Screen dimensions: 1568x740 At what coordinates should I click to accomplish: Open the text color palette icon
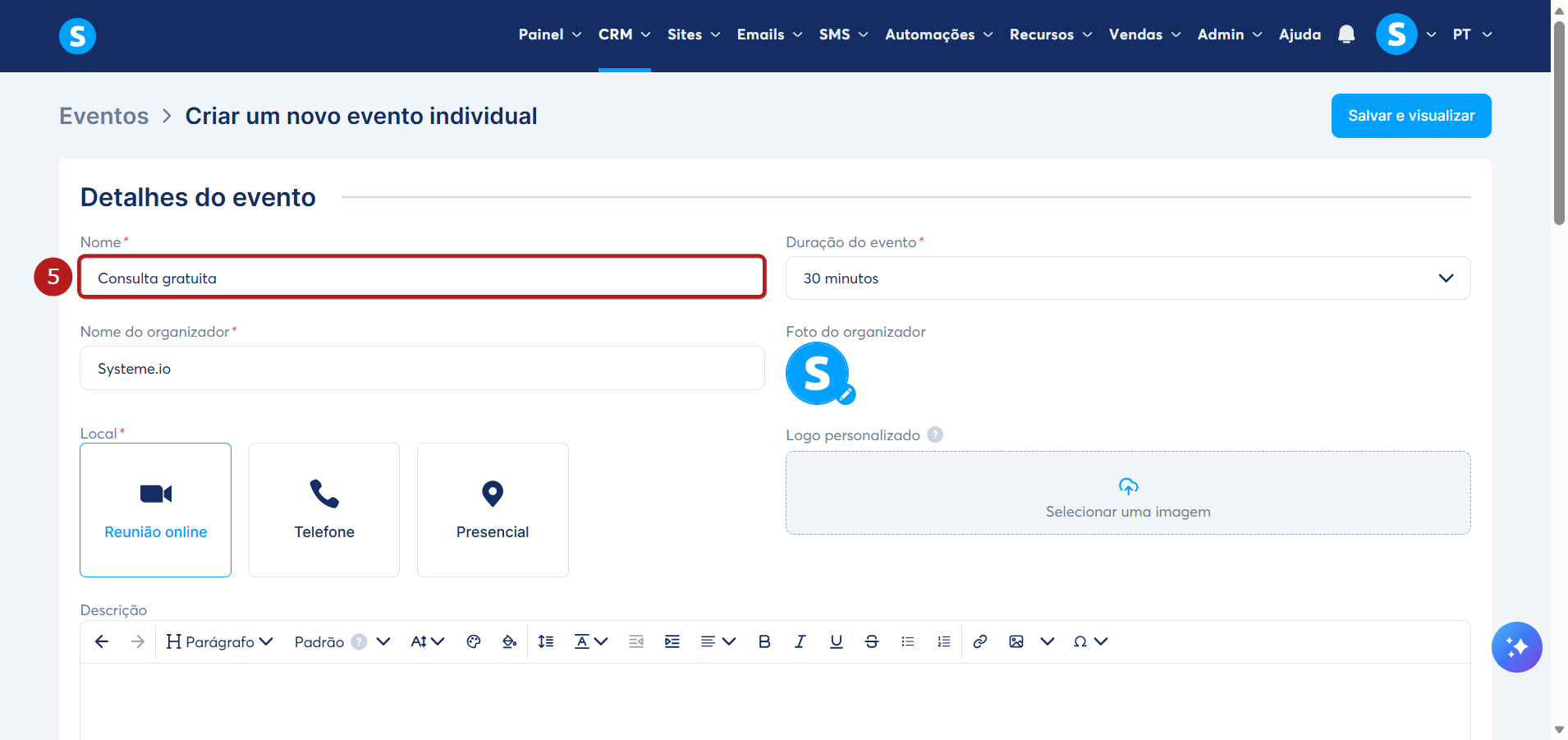point(474,641)
